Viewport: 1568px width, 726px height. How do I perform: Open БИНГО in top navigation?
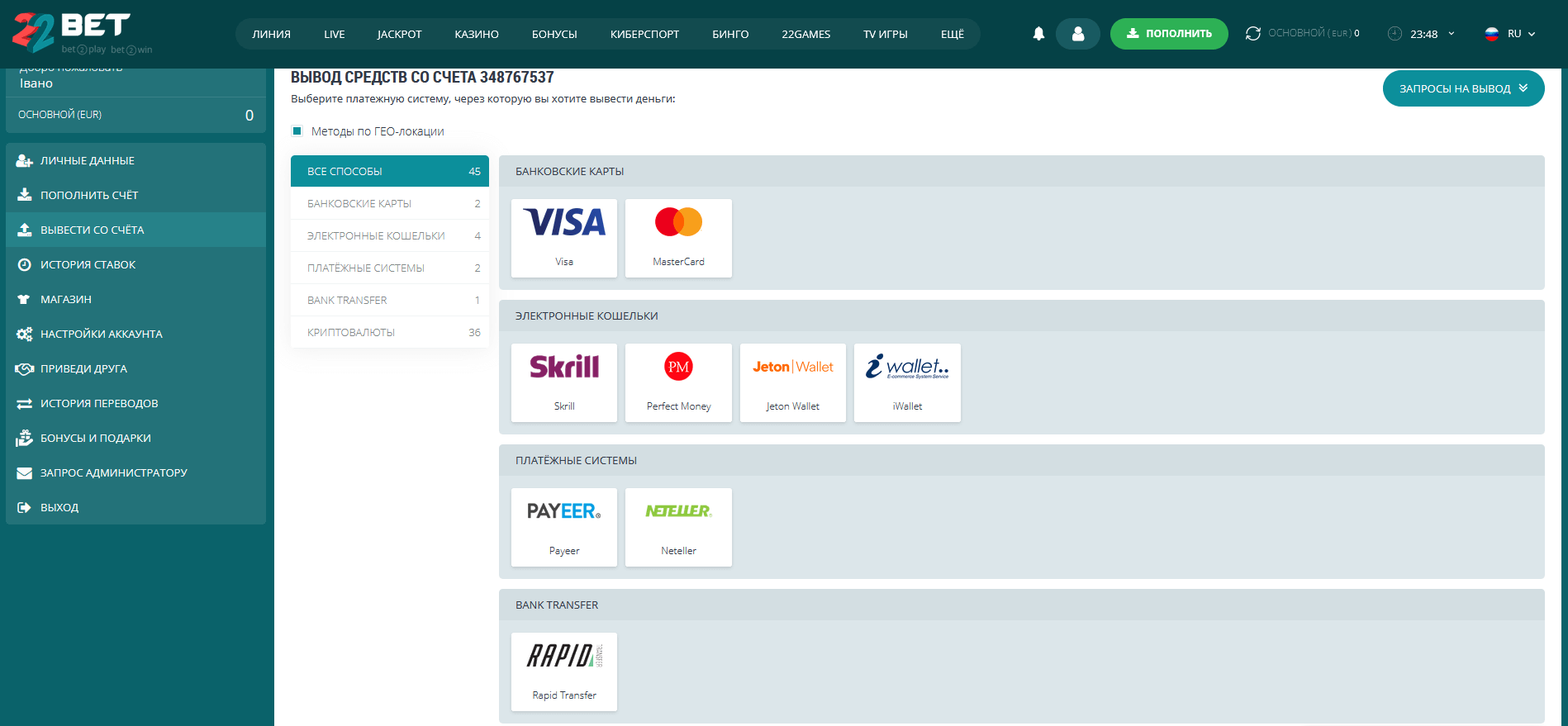coord(730,34)
